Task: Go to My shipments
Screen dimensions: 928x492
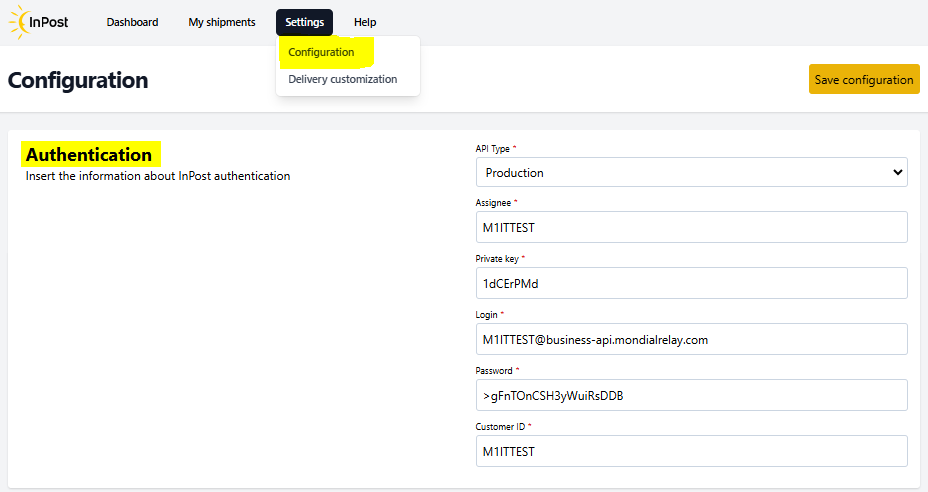Action: tap(222, 22)
